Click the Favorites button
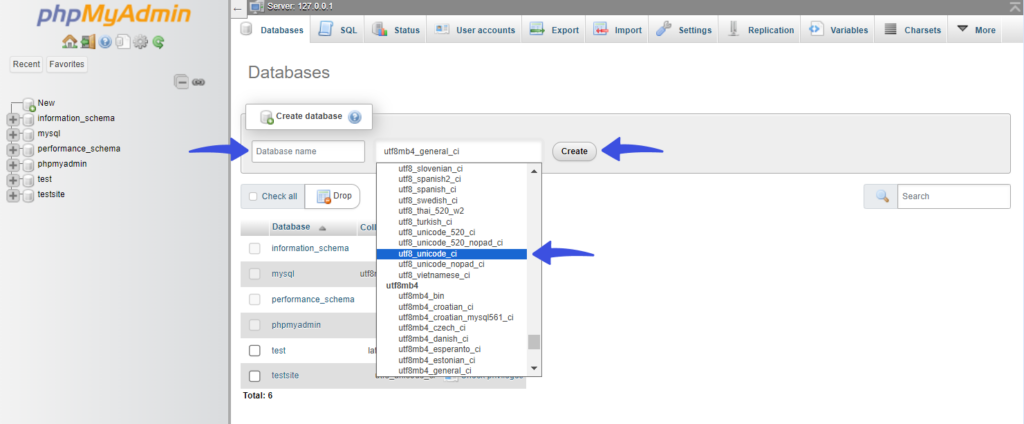Screen dimensions: 1024x424 67,64
